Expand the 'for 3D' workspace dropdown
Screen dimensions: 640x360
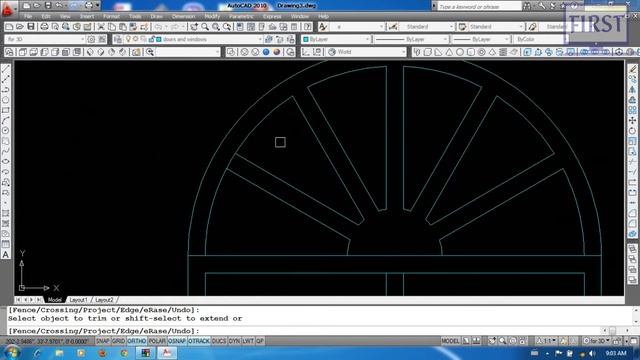click(x=45, y=39)
